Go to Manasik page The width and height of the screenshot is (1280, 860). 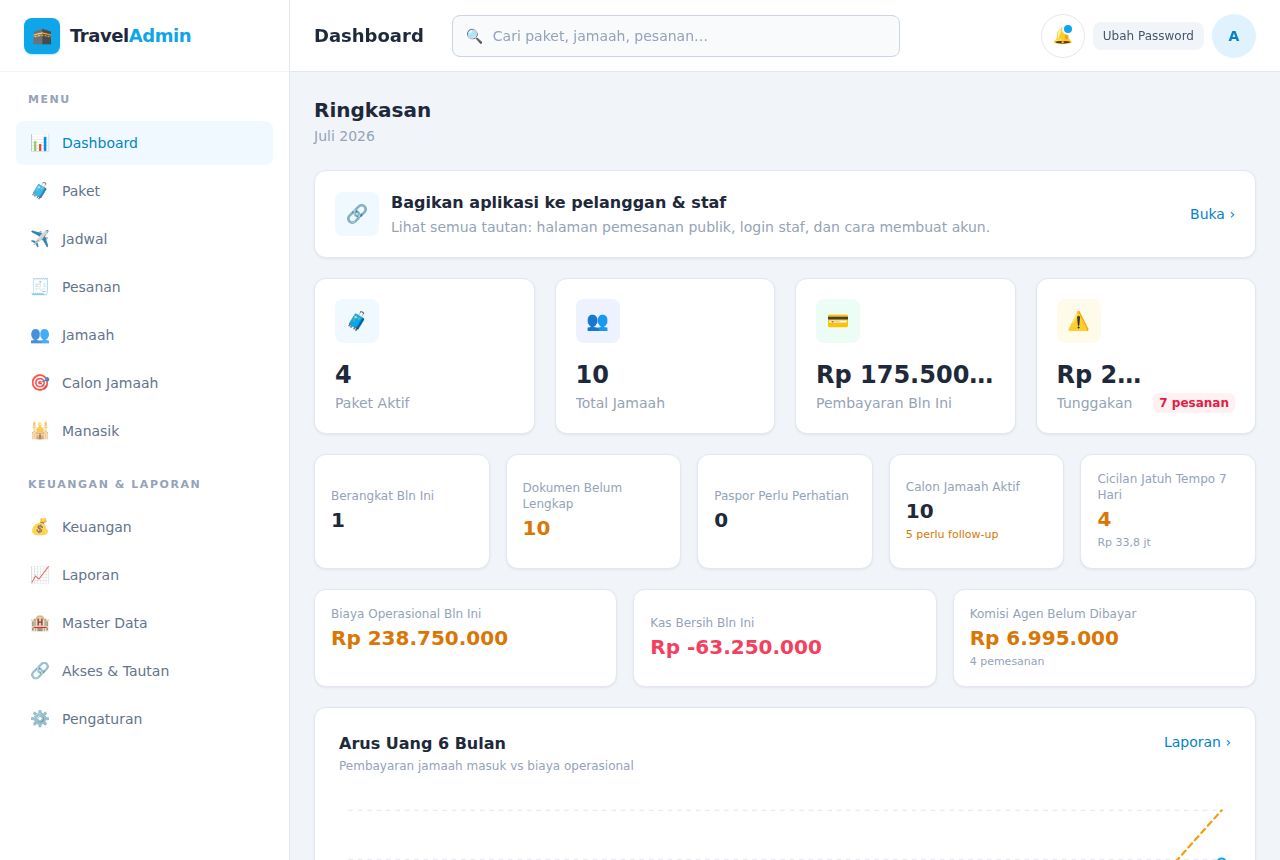[x=144, y=431]
